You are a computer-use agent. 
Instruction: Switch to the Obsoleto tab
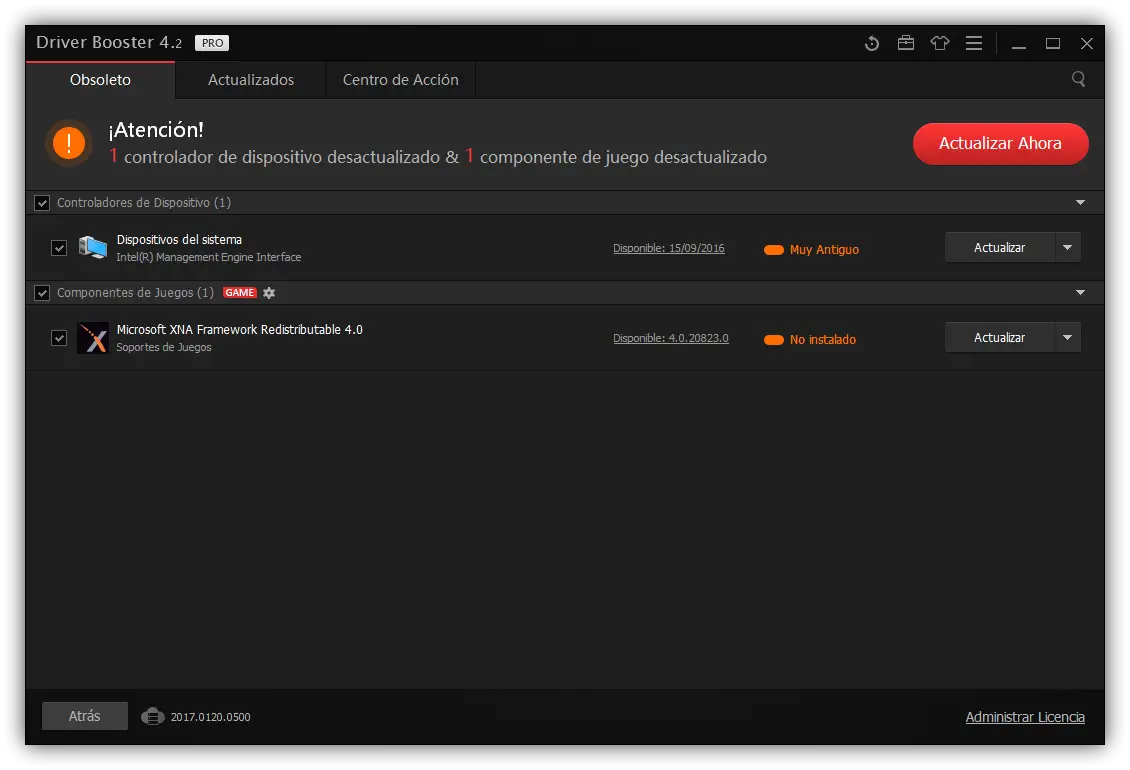click(x=100, y=80)
